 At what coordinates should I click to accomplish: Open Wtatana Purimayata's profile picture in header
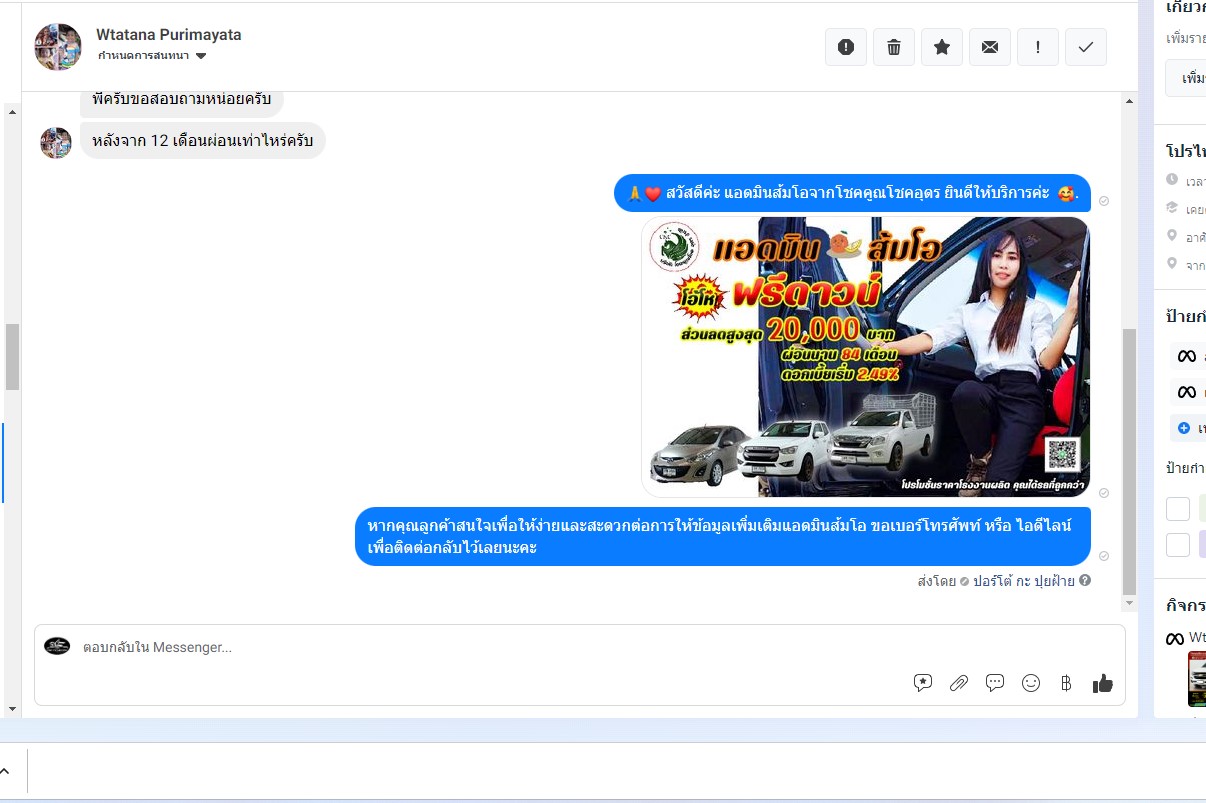58,47
